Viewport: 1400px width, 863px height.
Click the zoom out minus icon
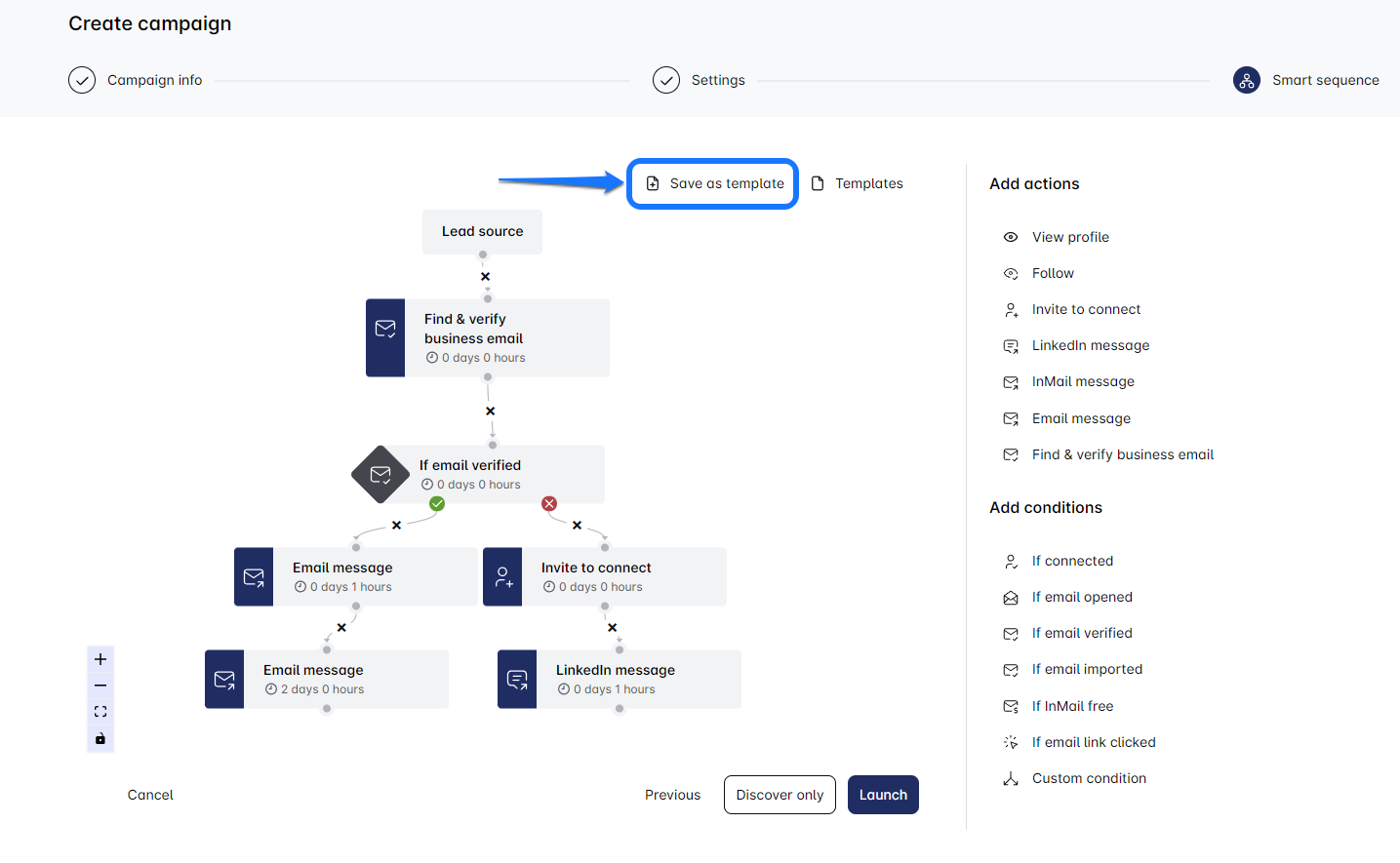point(100,686)
